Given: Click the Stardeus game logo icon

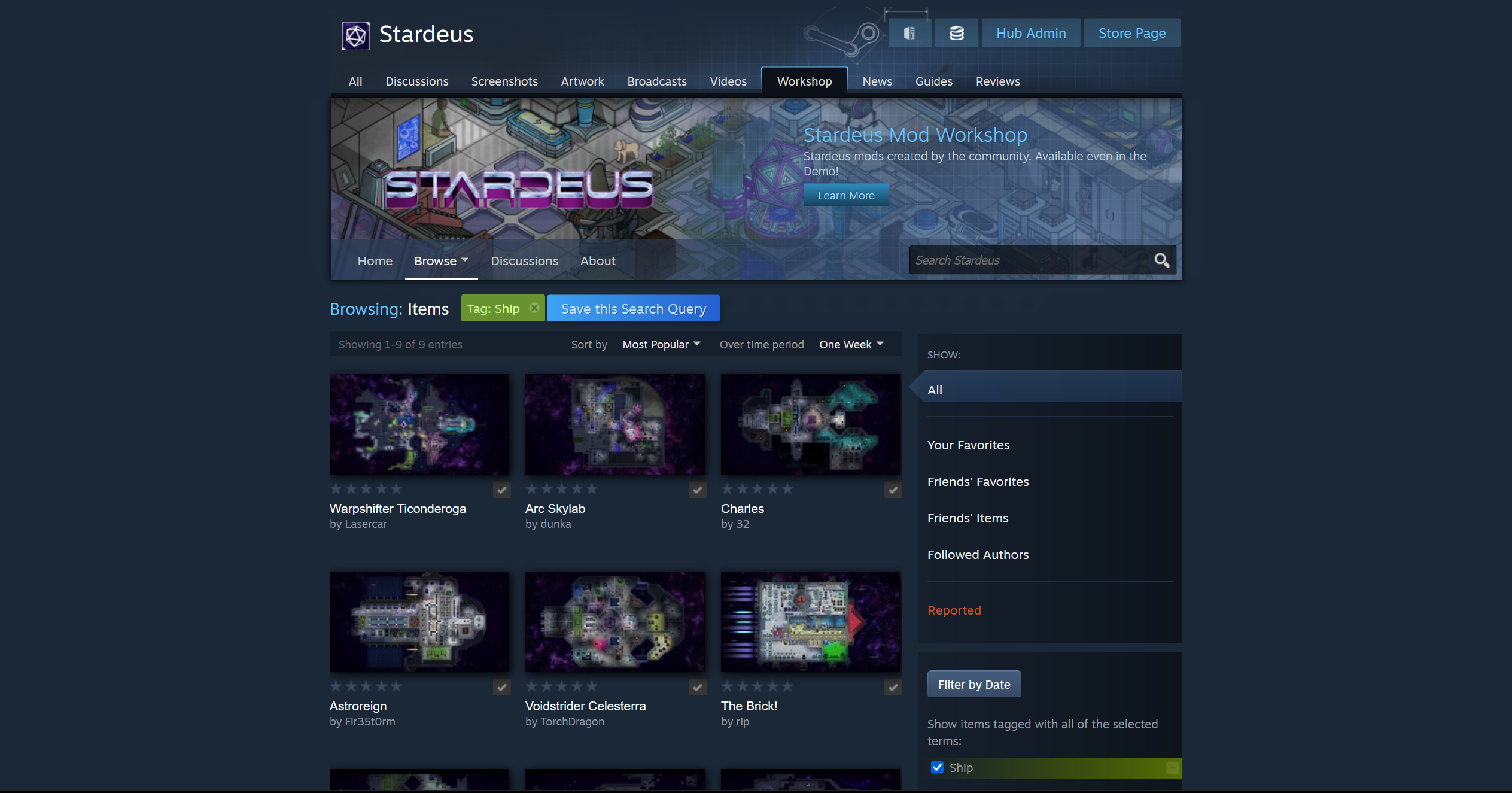Looking at the screenshot, I should pos(355,35).
